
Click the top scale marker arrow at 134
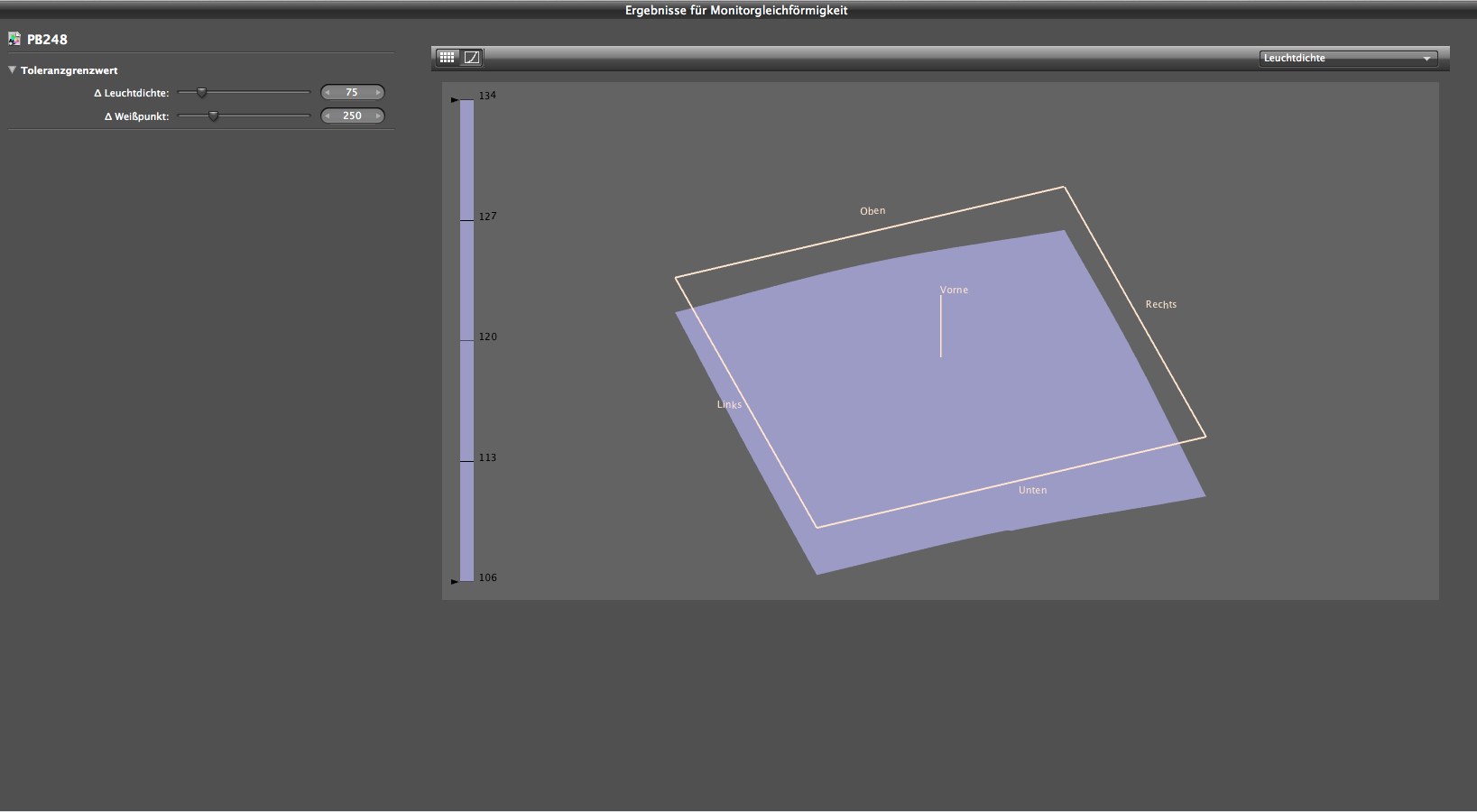point(455,100)
